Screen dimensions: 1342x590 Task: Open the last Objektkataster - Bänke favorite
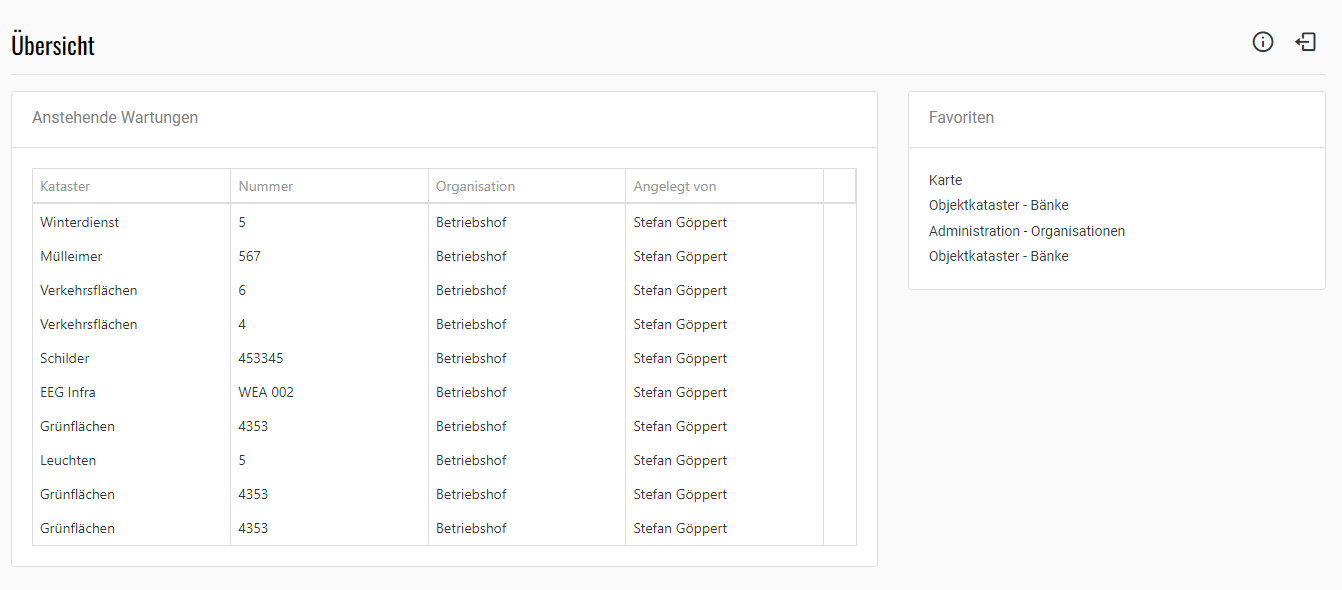tap(998, 256)
